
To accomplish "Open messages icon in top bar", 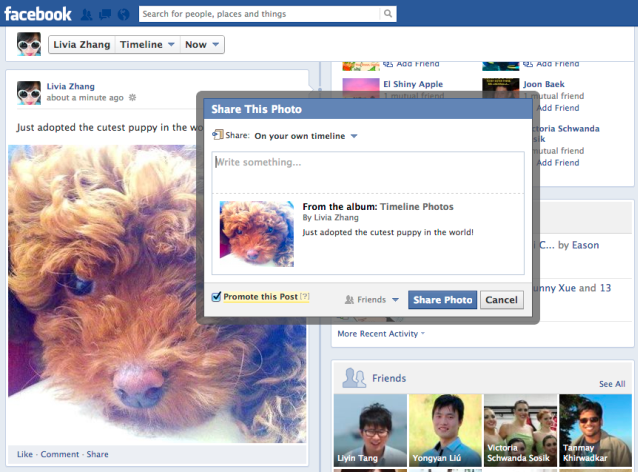I will click(105, 15).
